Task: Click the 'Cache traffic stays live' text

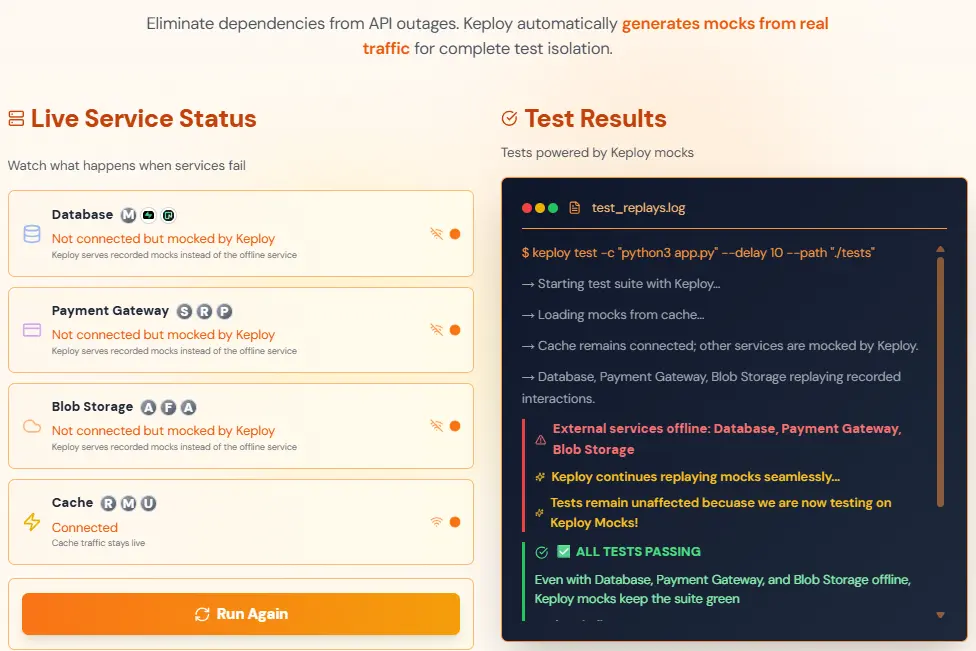Action: pos(98,543)
